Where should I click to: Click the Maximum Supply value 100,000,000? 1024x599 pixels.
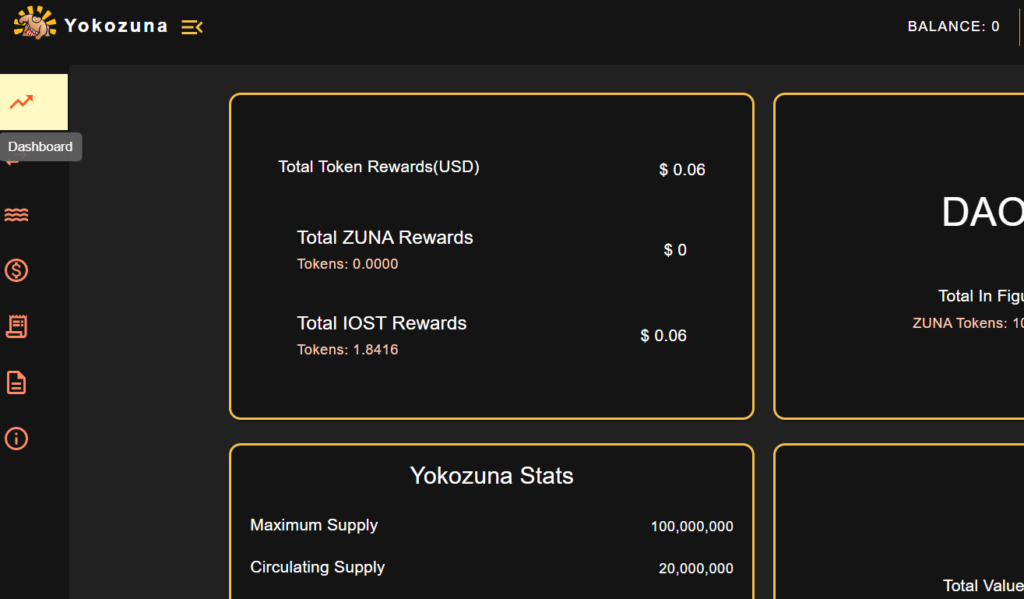[x=692, y=526]
